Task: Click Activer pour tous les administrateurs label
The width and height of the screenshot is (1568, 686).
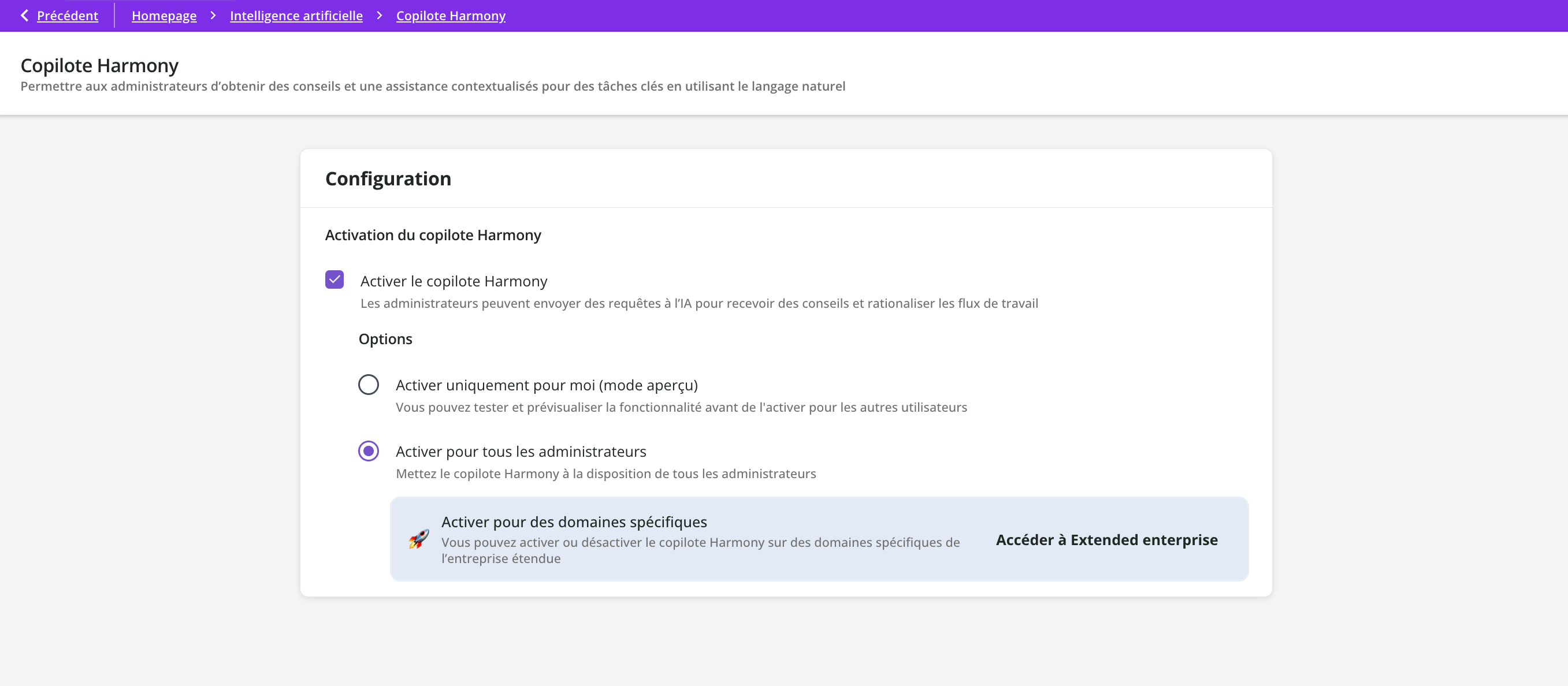Action: [x=521, y=451]
